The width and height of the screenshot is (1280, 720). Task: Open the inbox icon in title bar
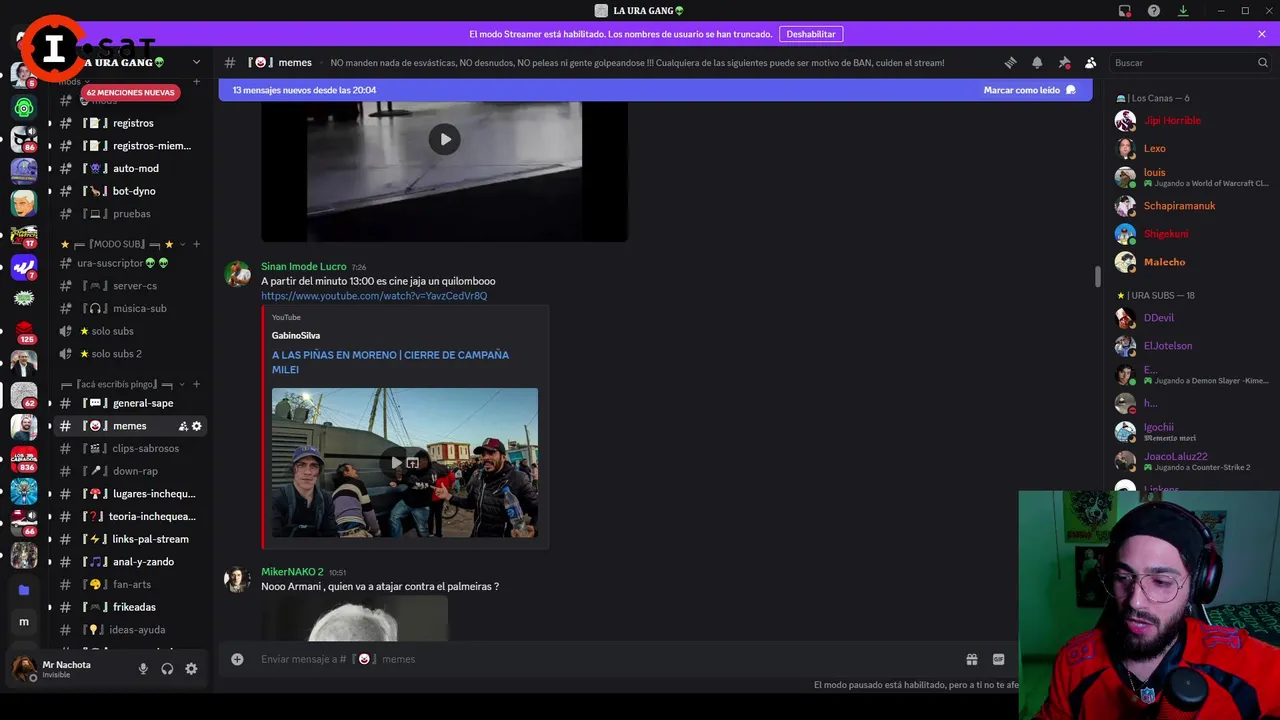[x=1125, y=10]
